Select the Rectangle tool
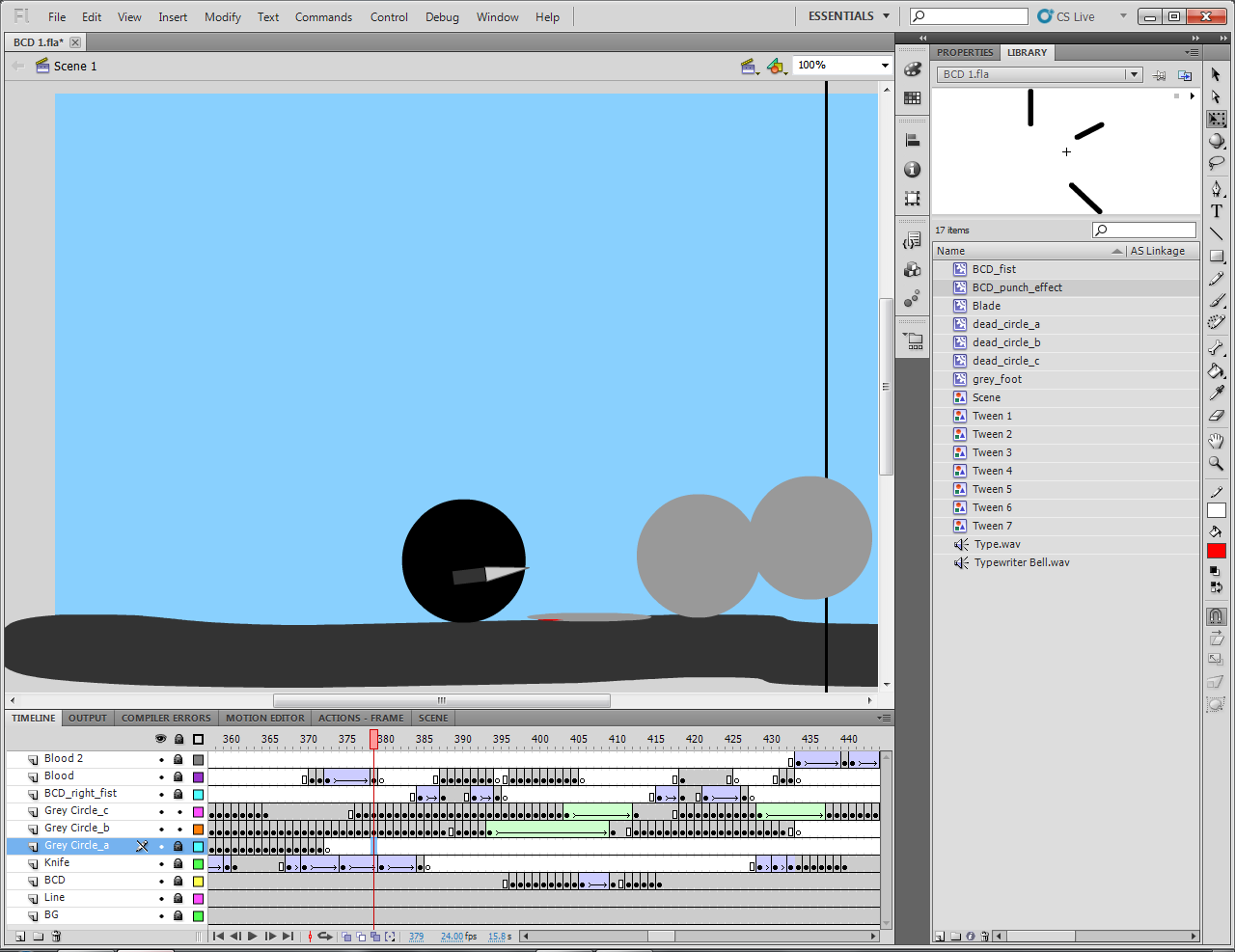Image resolution: width=1235 pixels, height=952 pixels. point(1216,256)
